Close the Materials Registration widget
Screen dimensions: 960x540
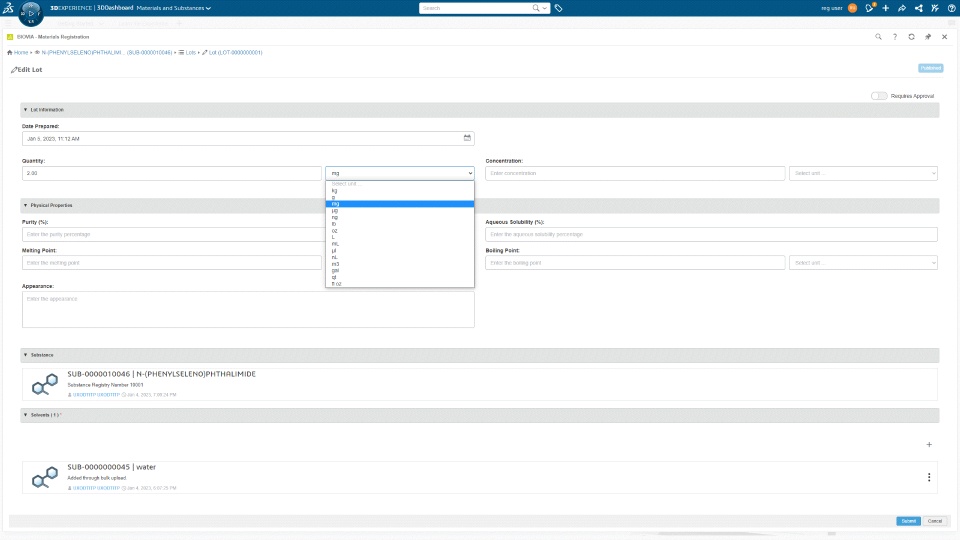click(x=944, y=37)
